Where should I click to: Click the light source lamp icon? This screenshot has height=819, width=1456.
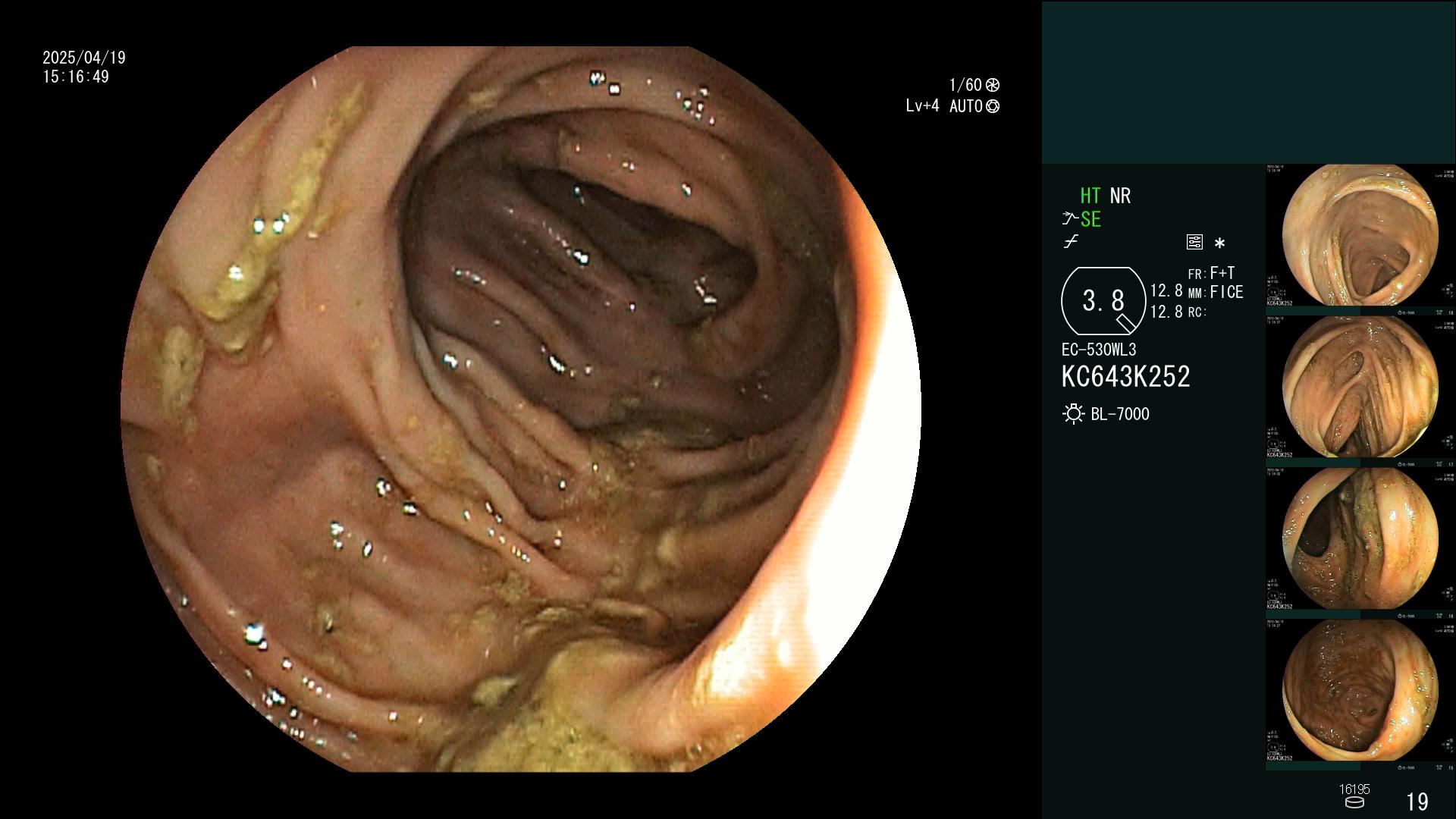pos(1073,414)
